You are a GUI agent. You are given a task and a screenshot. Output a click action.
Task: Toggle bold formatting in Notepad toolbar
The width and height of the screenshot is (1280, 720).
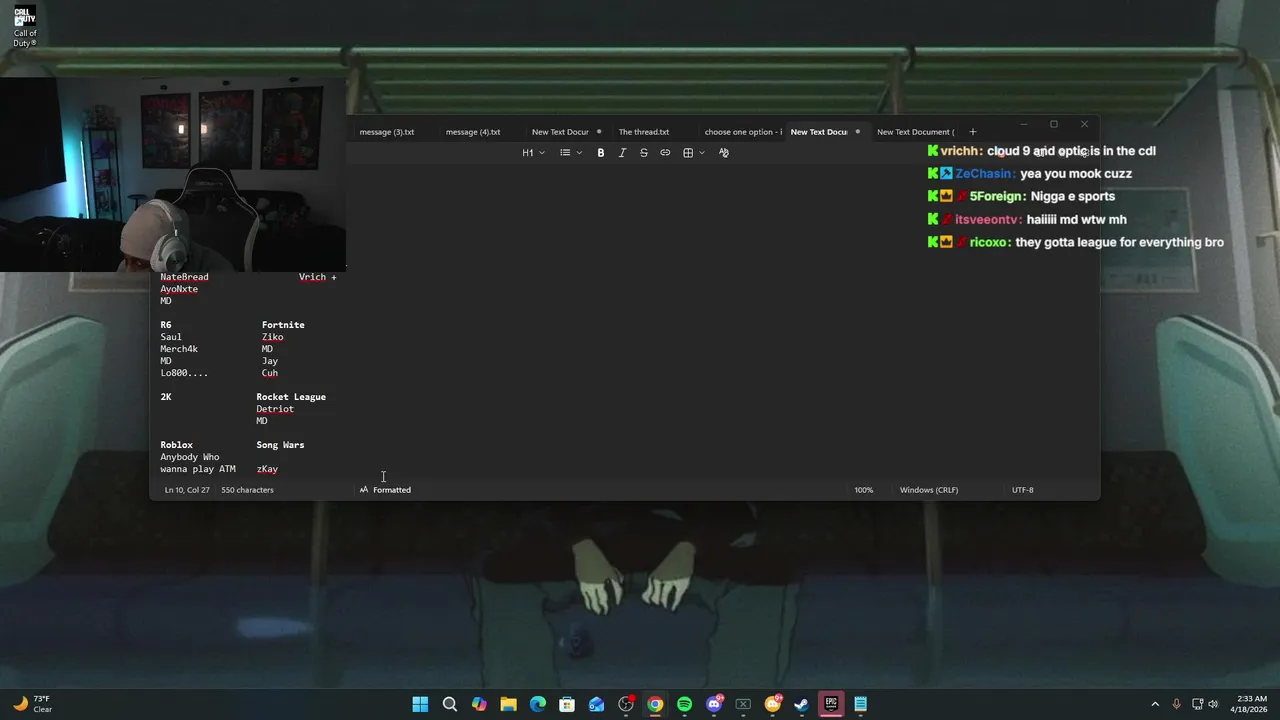pos(601,153)
